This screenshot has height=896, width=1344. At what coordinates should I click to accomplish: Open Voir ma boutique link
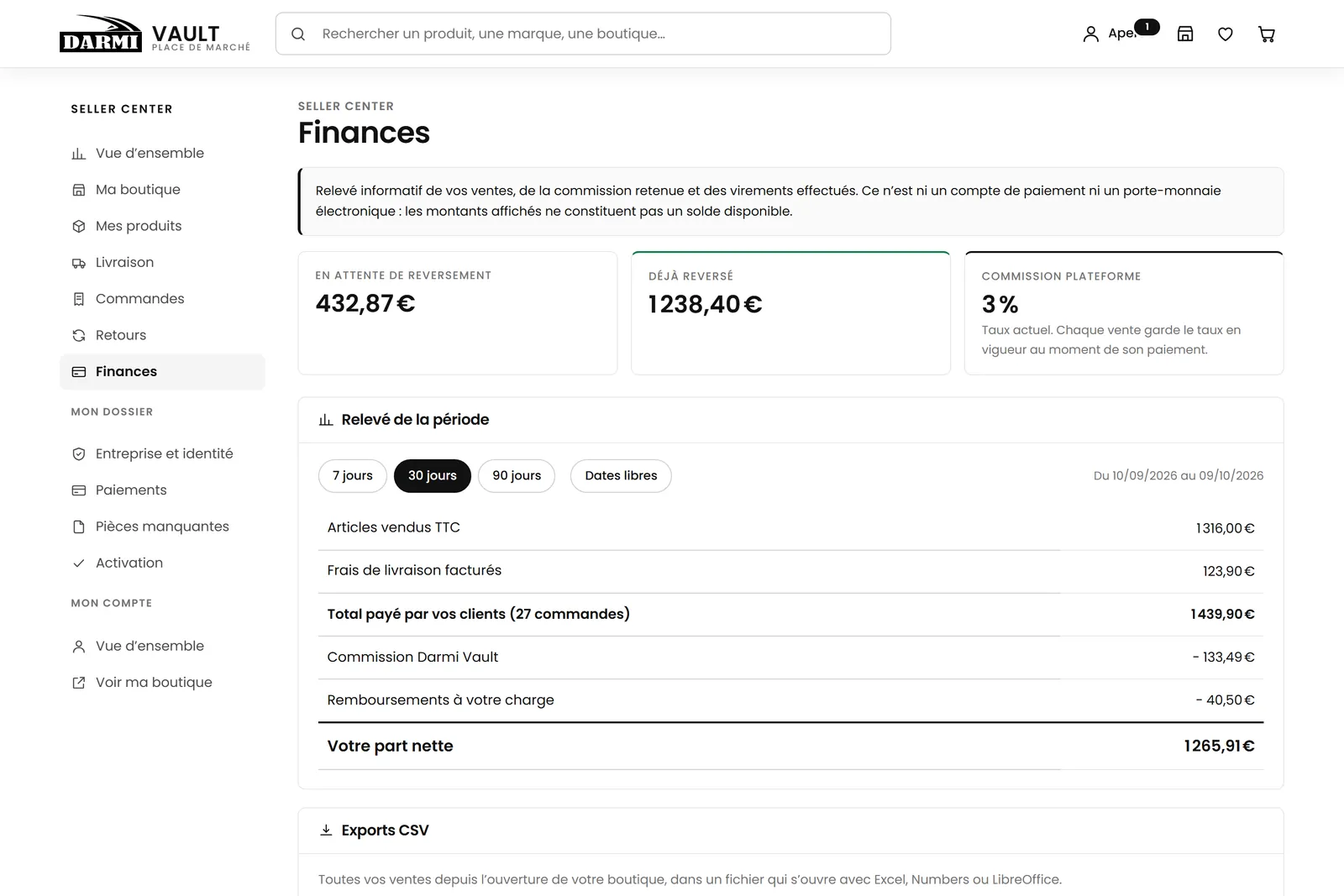(162, 683)
